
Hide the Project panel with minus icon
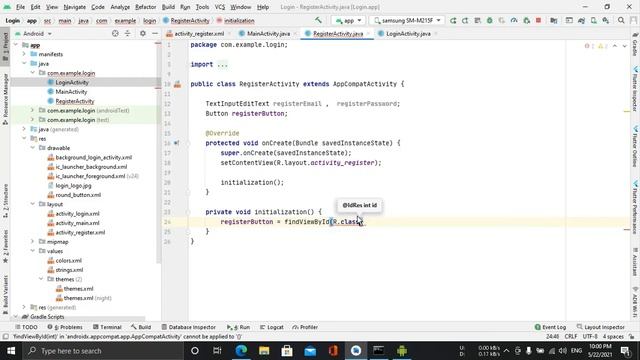tap(155, 33)
